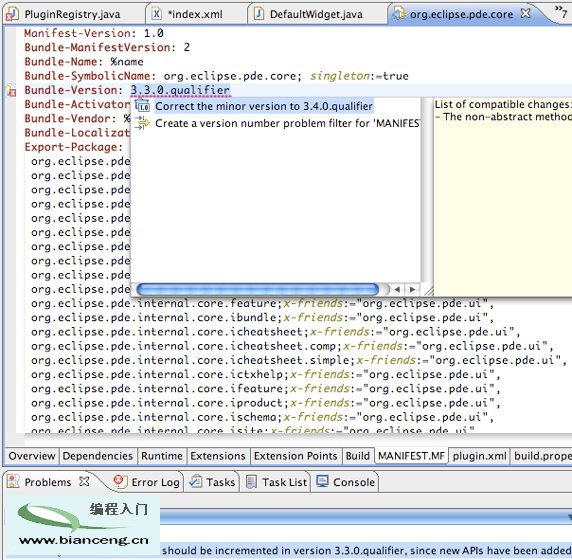Select the problem row about version 3.3.0.qualifier
572x560 pixels.
point(366,550)
